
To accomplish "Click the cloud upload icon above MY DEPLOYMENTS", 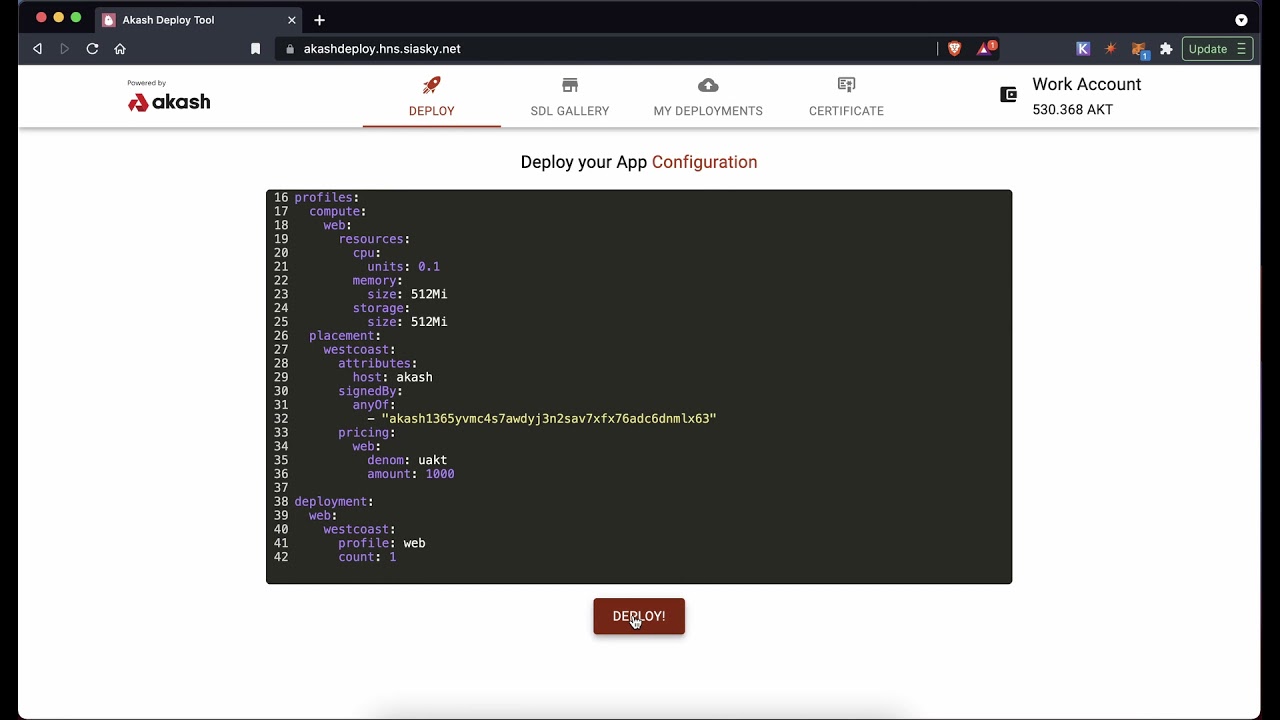I will (x=708, y=85).
